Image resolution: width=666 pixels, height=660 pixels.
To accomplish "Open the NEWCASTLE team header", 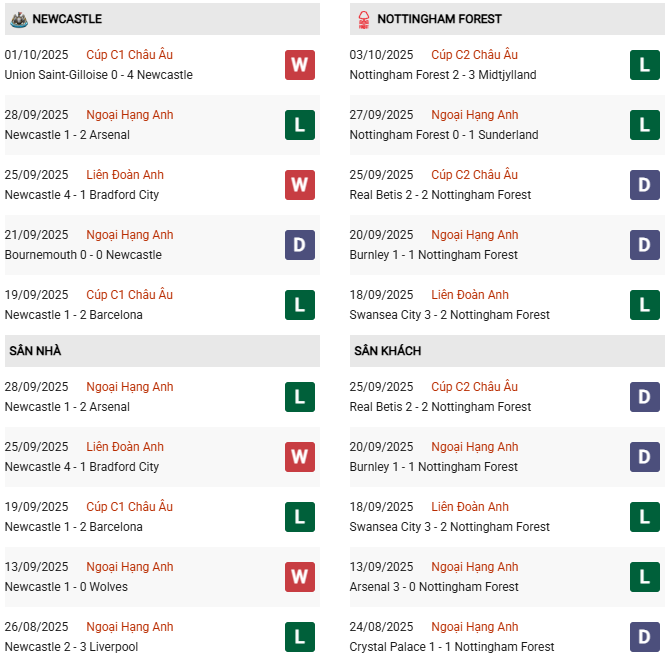I will tap(67, 19).
